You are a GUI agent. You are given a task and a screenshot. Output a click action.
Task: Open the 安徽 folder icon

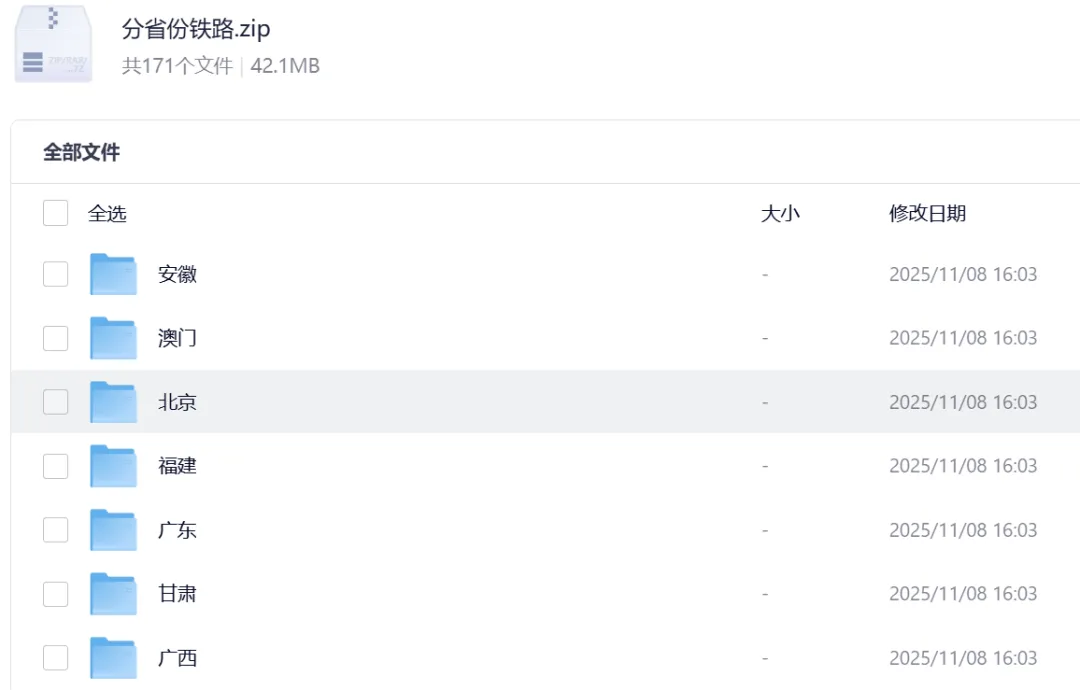(114, 274)
